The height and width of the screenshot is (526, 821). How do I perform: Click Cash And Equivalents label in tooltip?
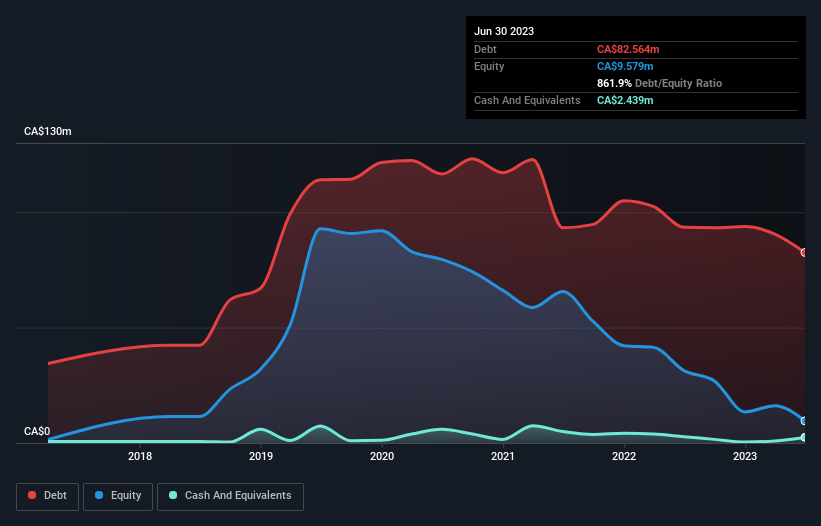[527, 100]
